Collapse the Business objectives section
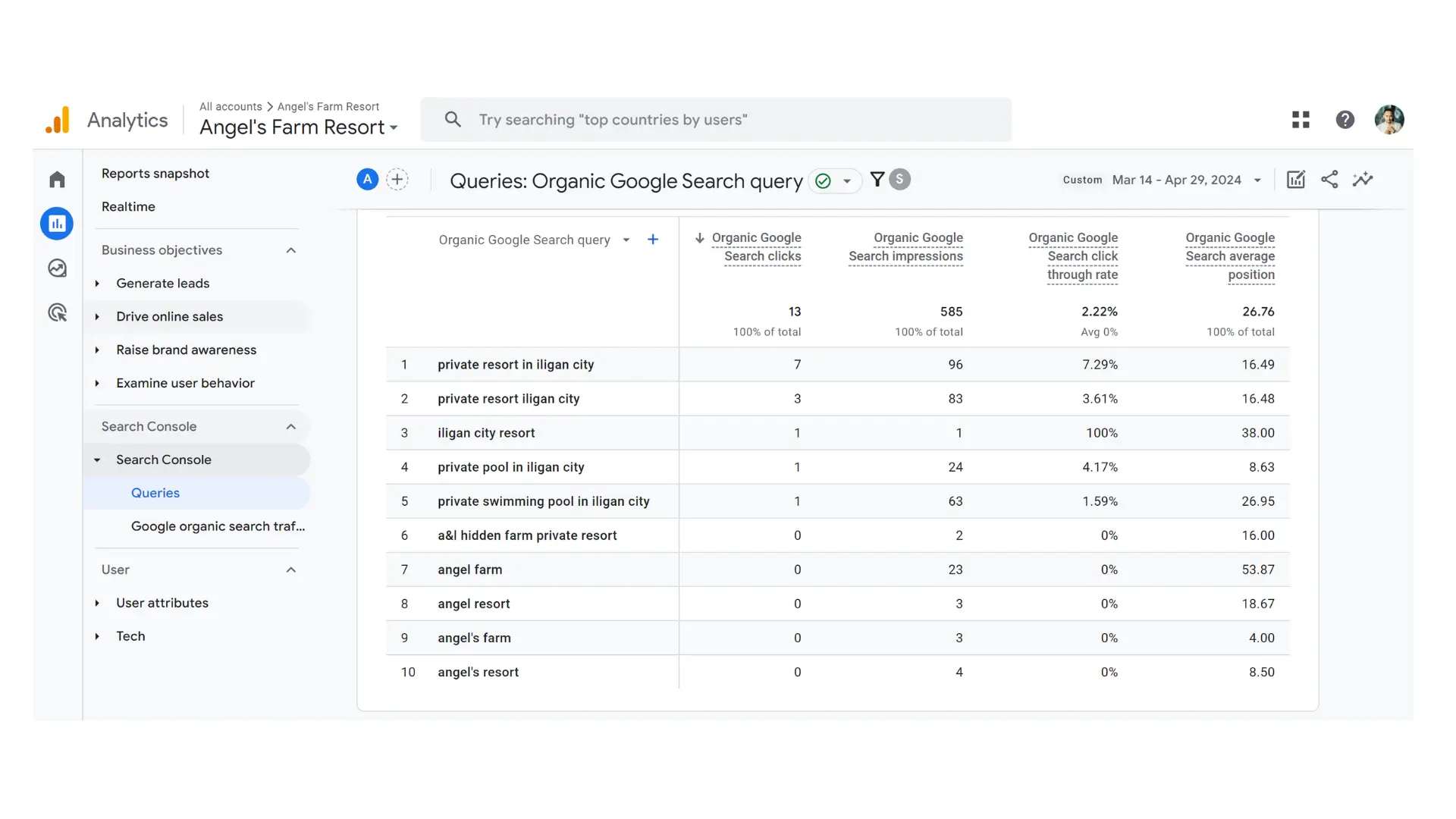 pos(290,250)
